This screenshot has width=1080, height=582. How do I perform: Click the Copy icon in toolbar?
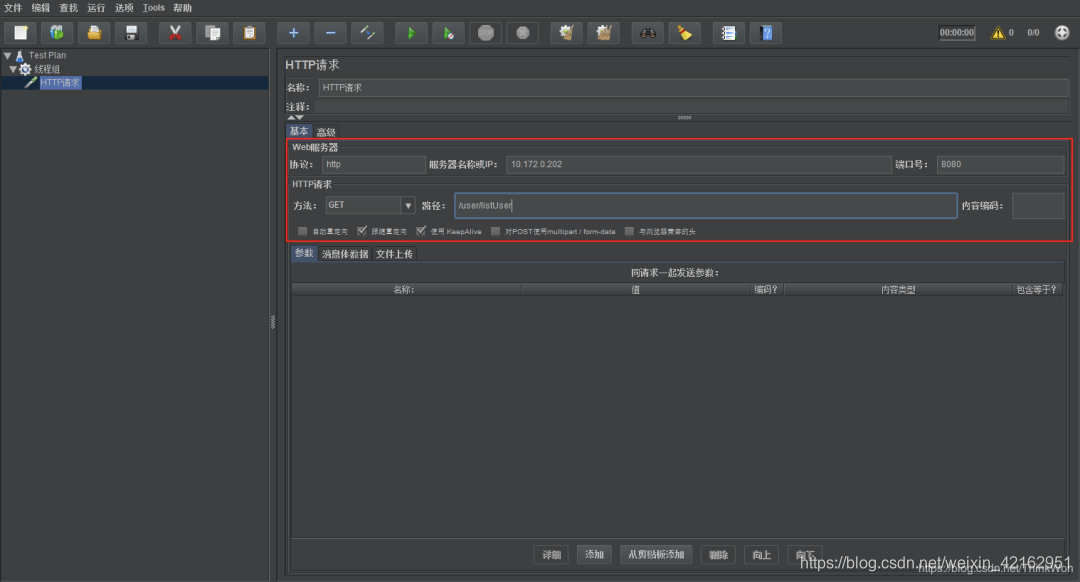[x=212, y=32]
